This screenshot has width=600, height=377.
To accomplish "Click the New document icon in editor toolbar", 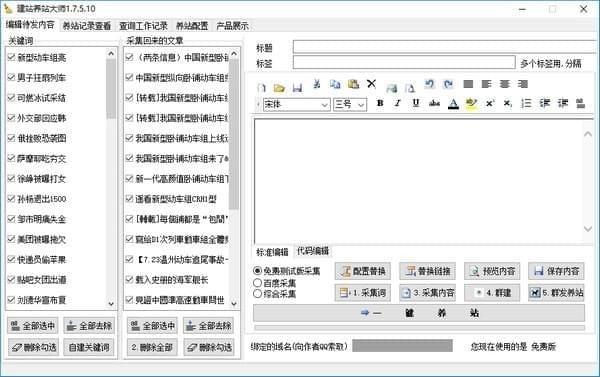I will pyautogui.click(x=262, y=88).
